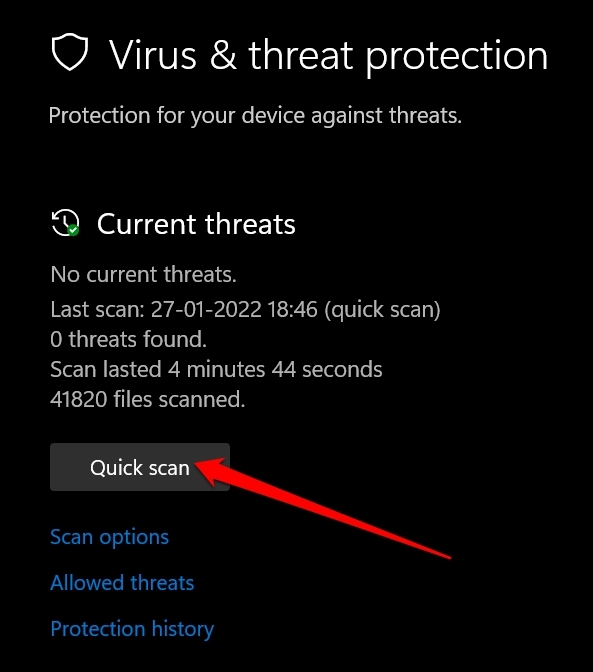593x672 pixels.
Task: Open the Allowed threats link
Action: pos(122,583)
